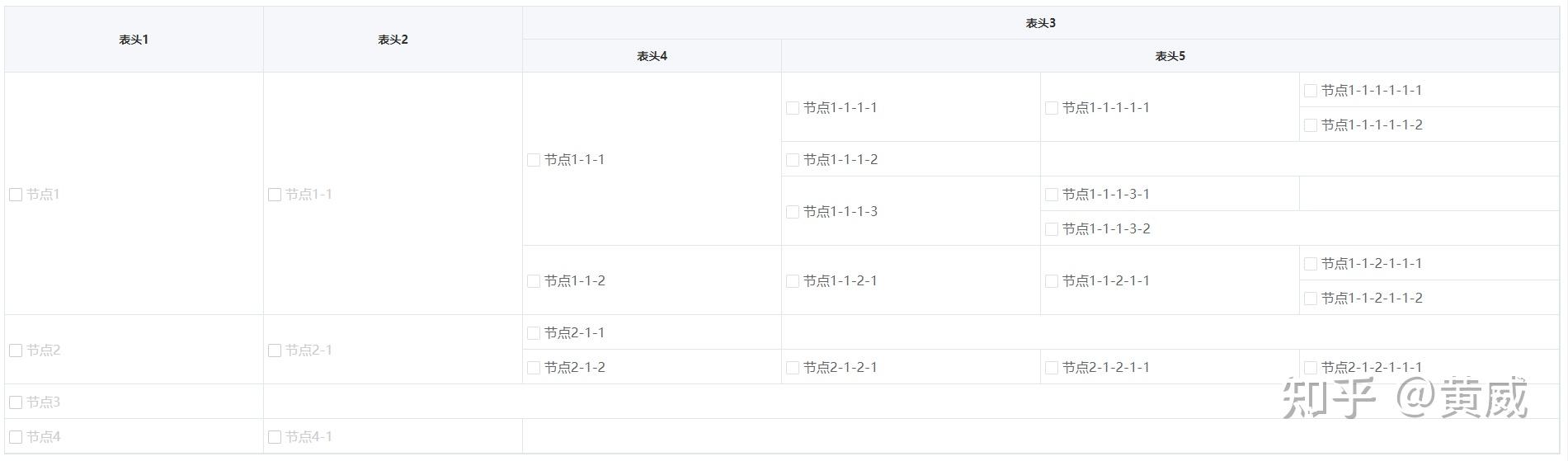The height and width of the screenshot is (461, 1568).
Task: Check the 节点1-1-1-3-1 checkbox
Action: tap(1052, 195)
